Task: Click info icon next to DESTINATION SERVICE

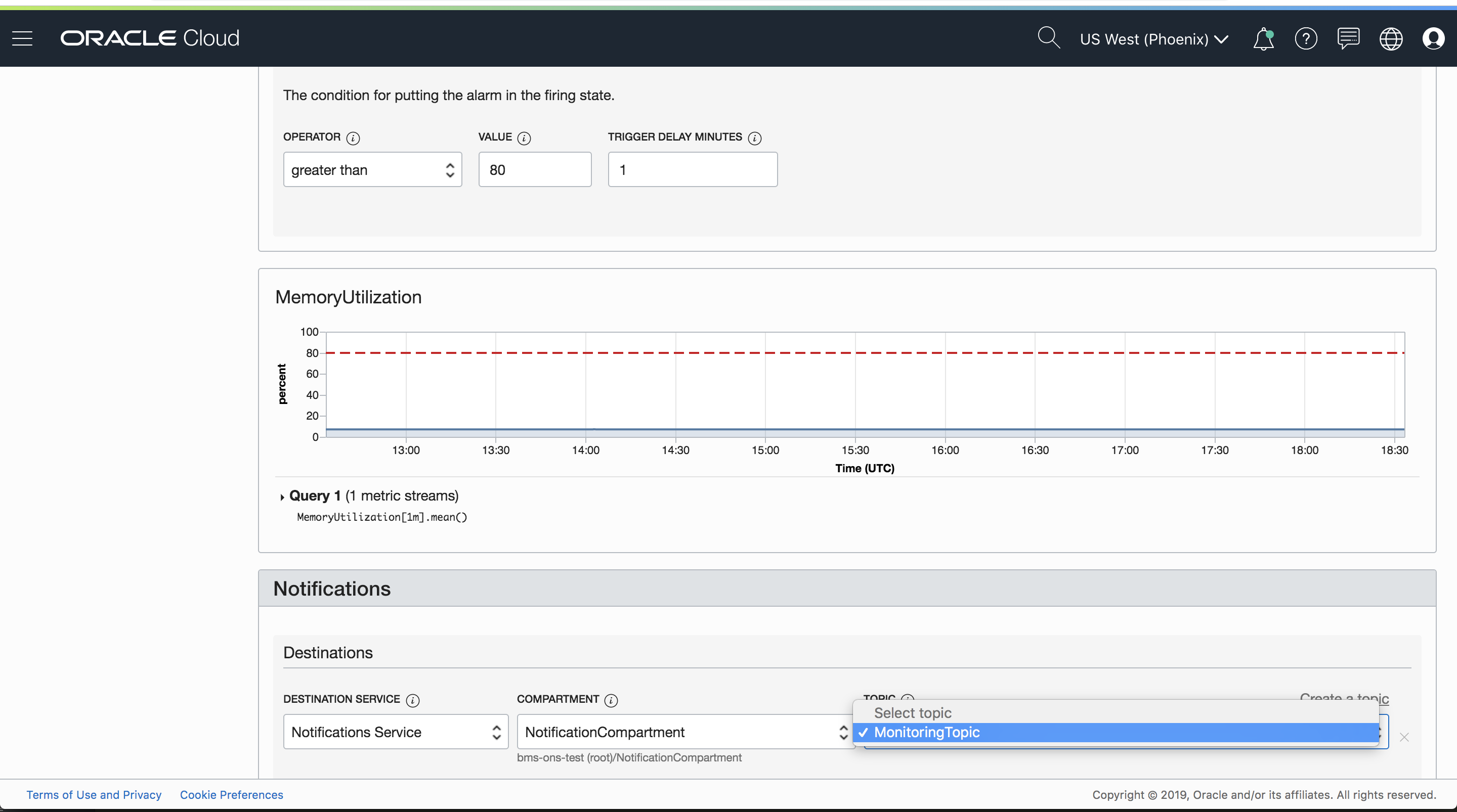Action: pyautogui.click(x=413, y=700)
